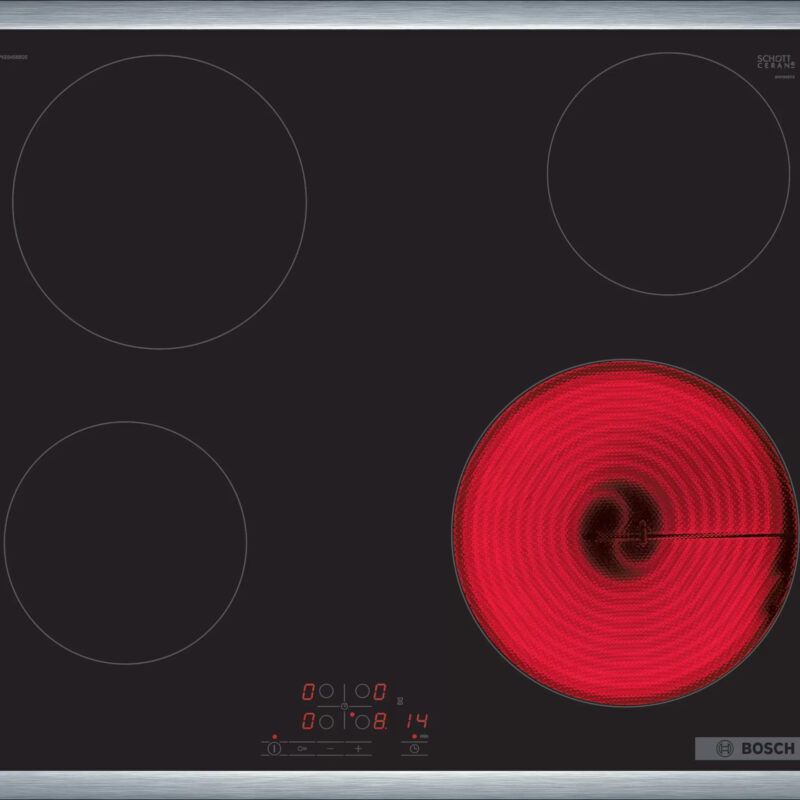Click the timer display showing 14
This screenshot has width=800, height=800.
coord(417,720)
